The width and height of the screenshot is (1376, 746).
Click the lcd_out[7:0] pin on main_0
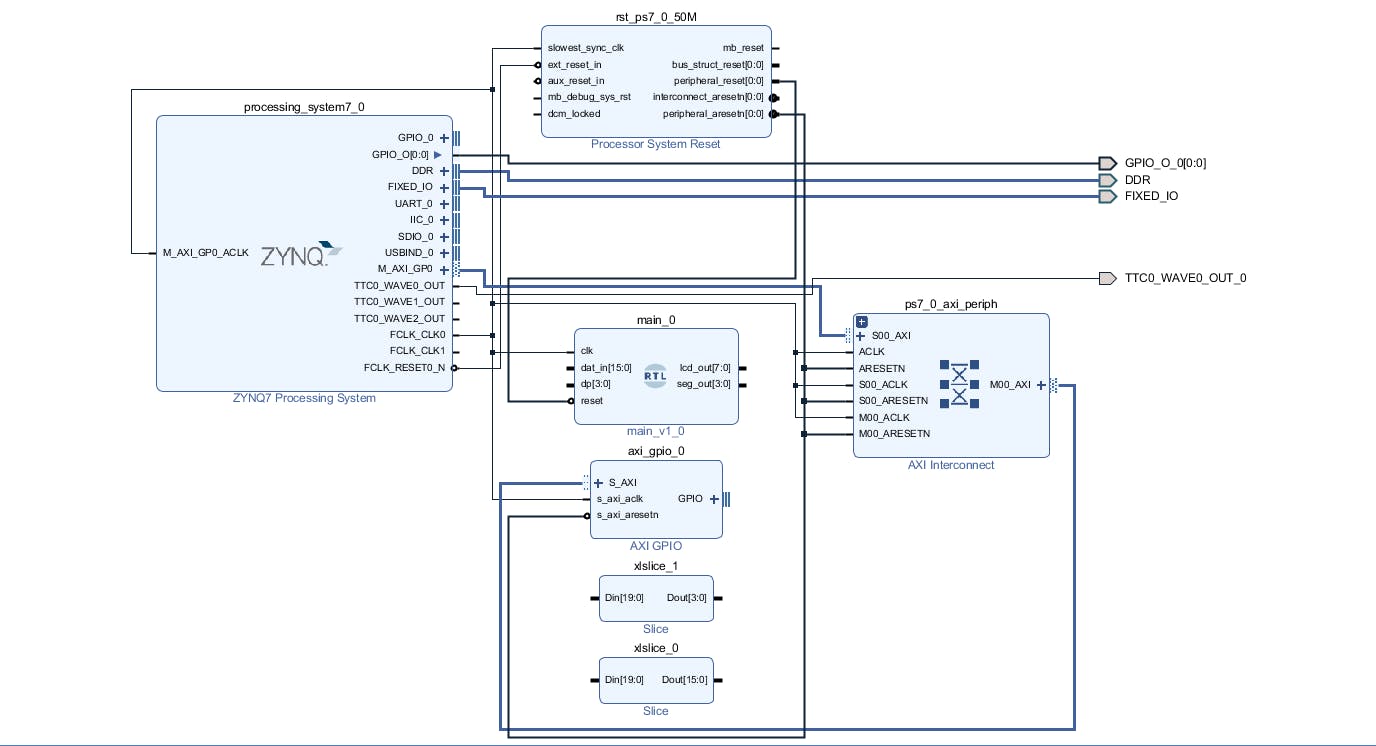705,368
